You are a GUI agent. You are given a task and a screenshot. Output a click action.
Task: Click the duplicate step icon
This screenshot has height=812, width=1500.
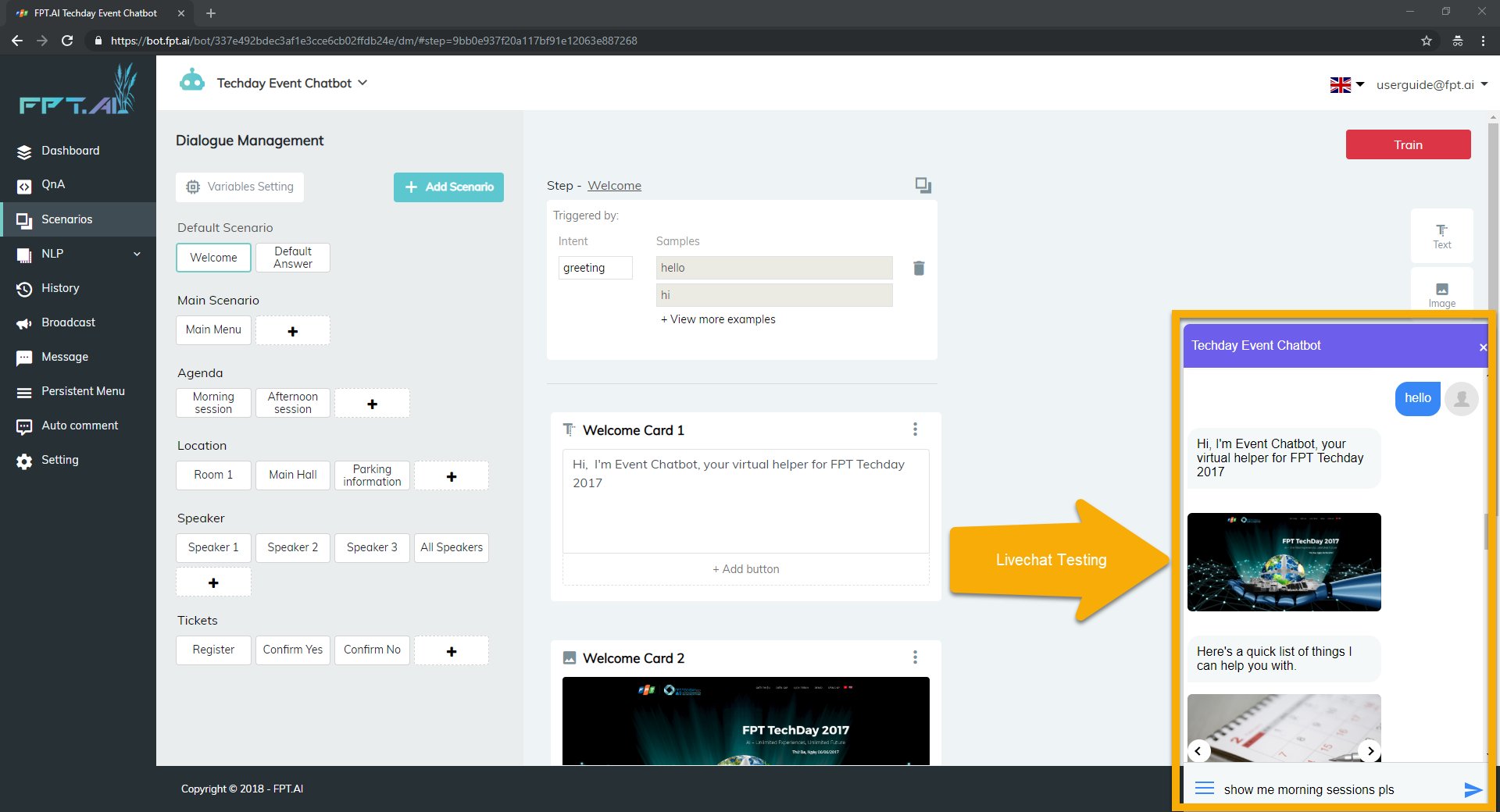tap(923, 185)
